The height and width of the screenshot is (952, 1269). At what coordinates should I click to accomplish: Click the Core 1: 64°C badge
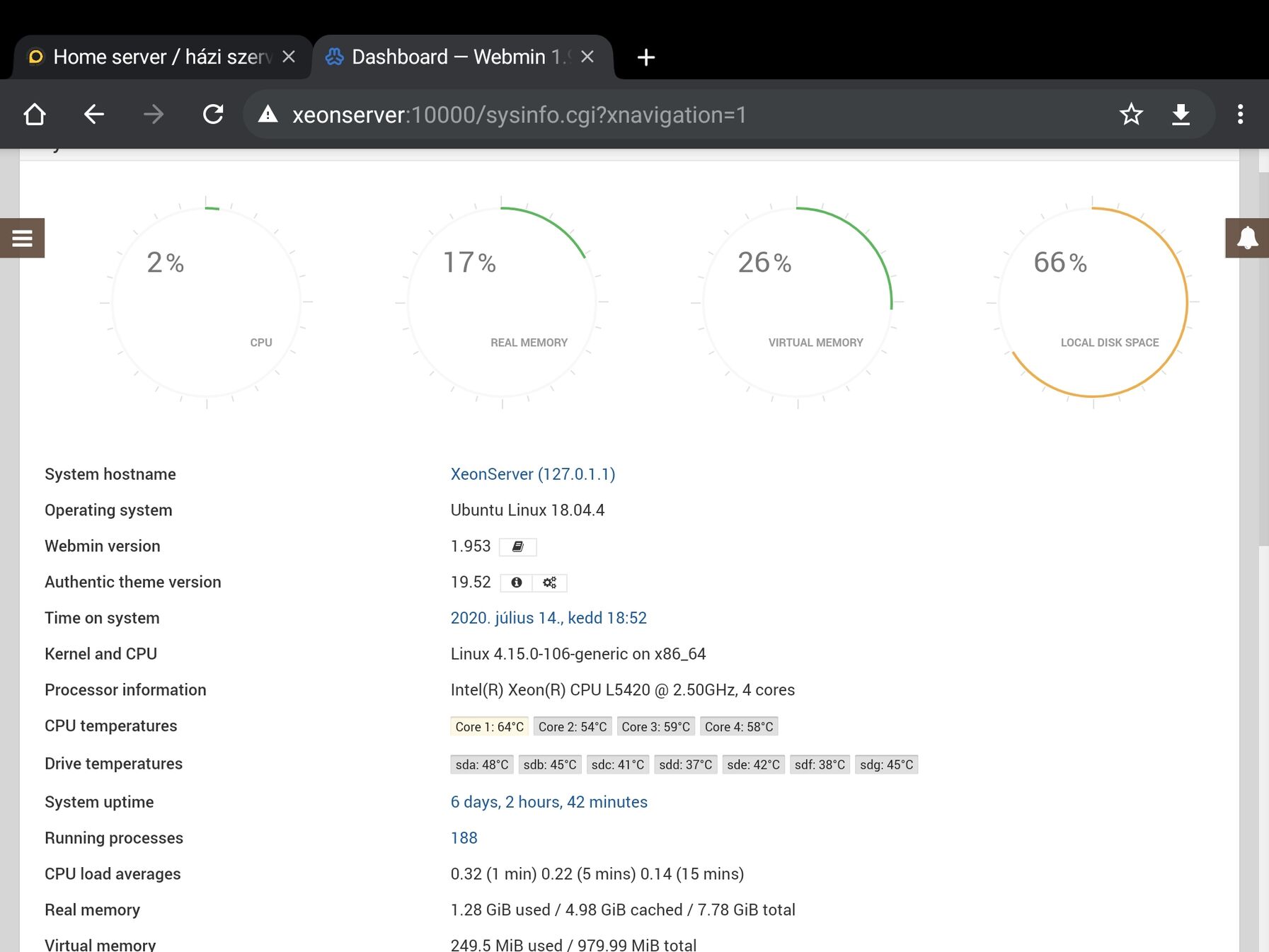(x=490, y=727)
